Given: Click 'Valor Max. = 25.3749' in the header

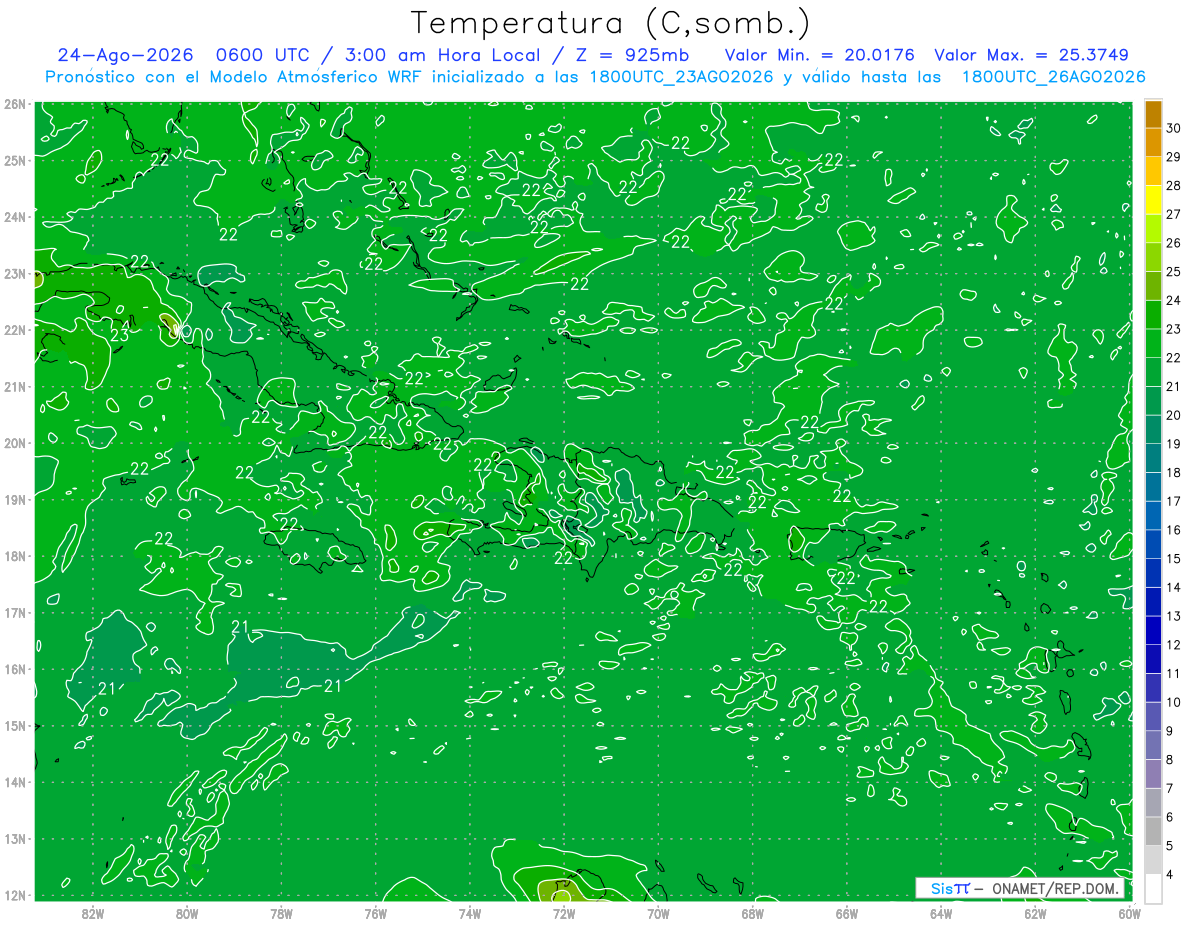Looking at the screenshot, I should tap(1032, 55).
